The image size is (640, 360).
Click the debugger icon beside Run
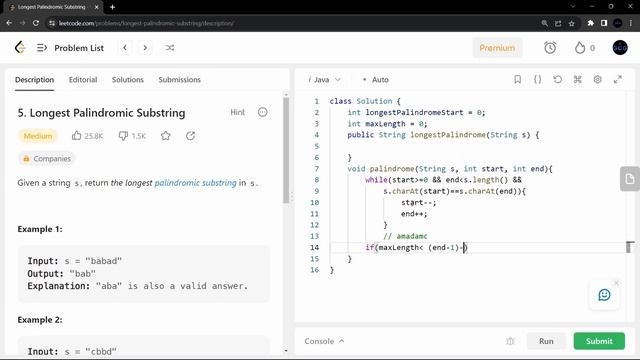tap(510, 341)
